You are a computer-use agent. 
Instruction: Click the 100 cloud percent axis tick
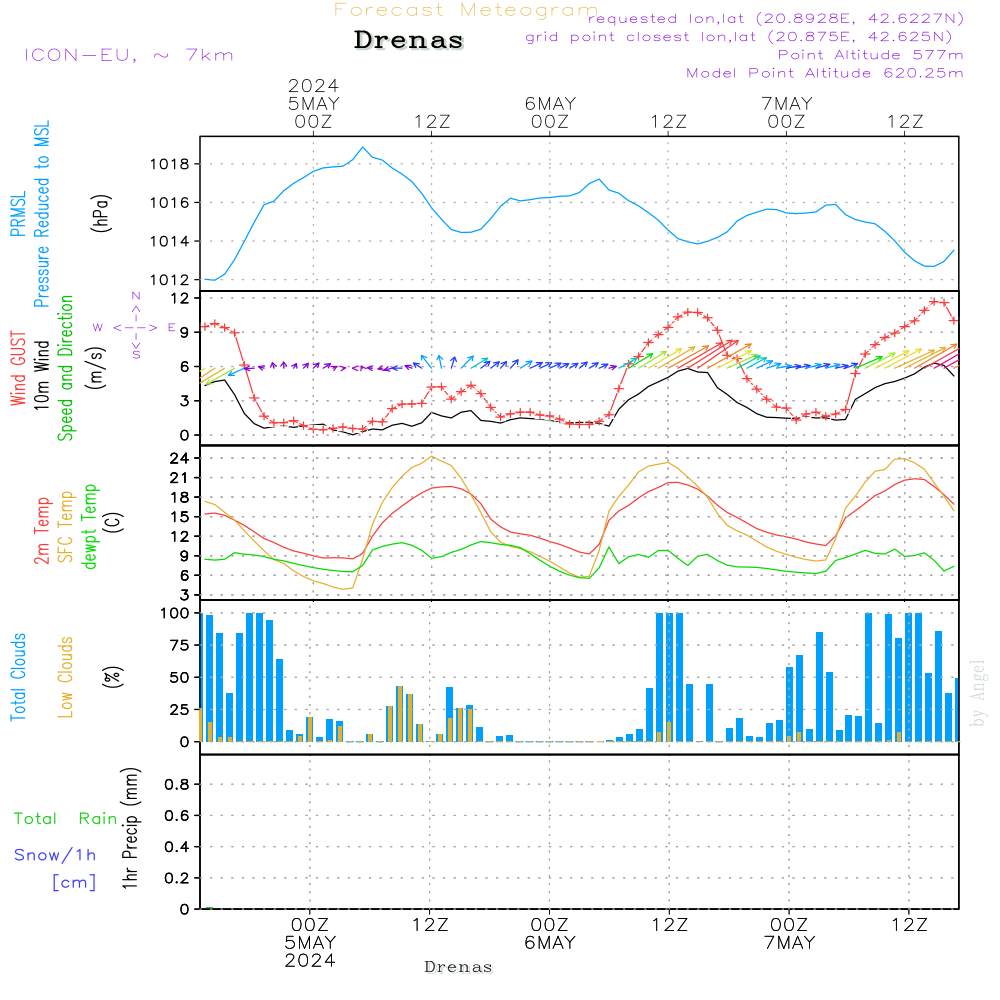point(175,613)
